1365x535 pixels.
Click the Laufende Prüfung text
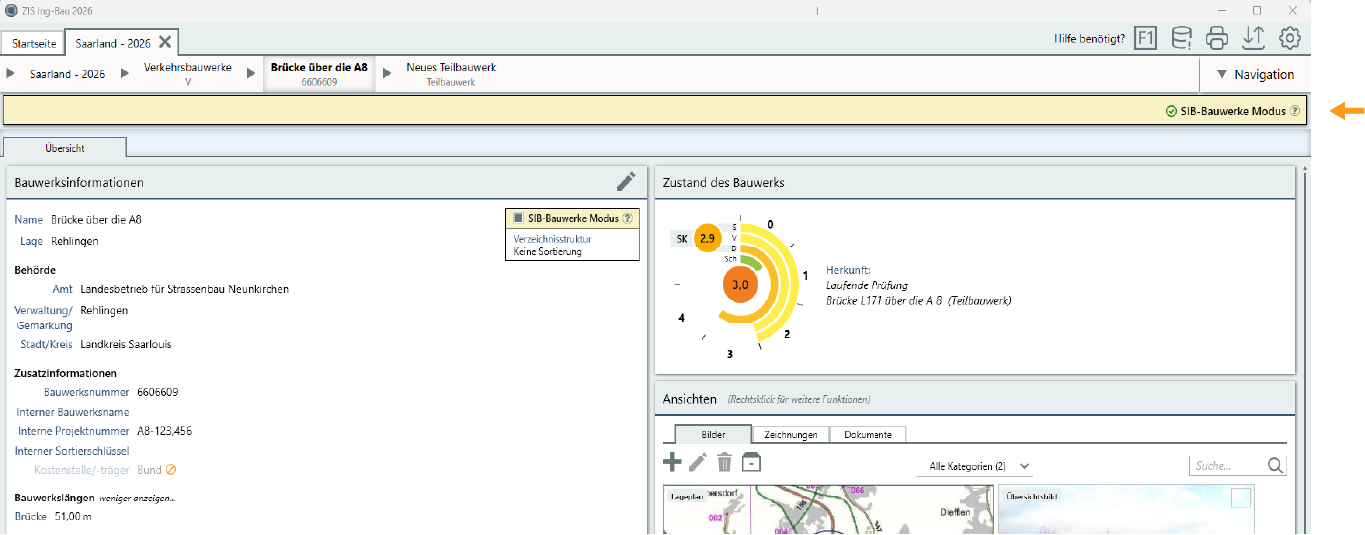click(x=867, y=285)
